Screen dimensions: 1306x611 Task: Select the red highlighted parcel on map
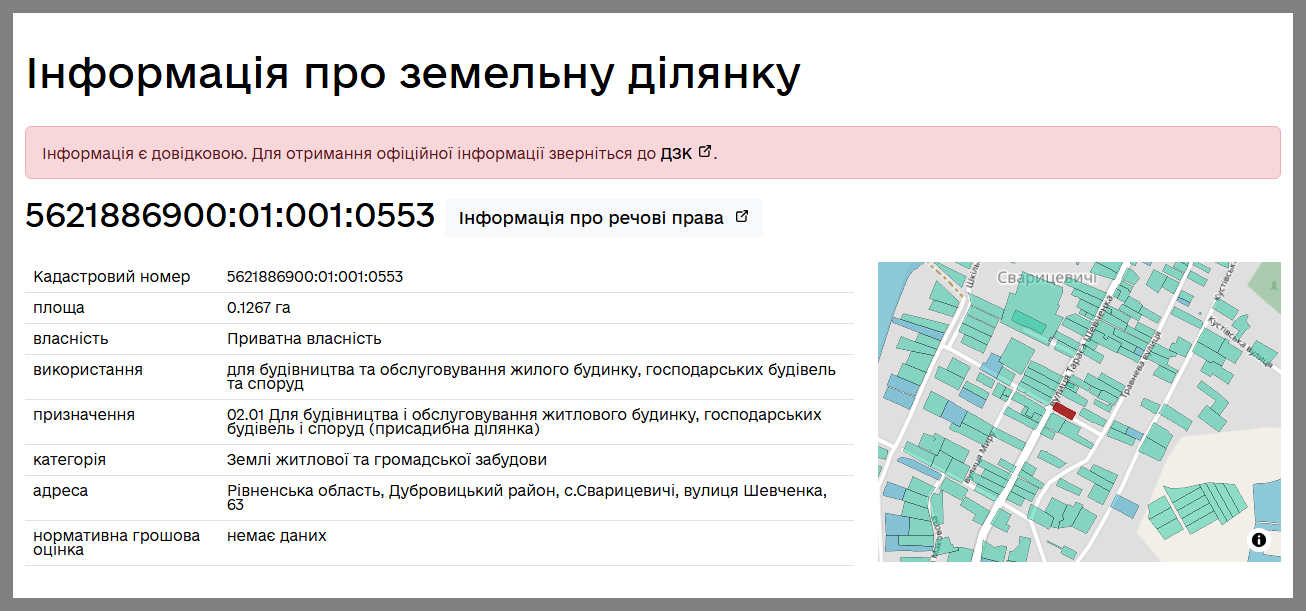click(x=1063, y=409)
